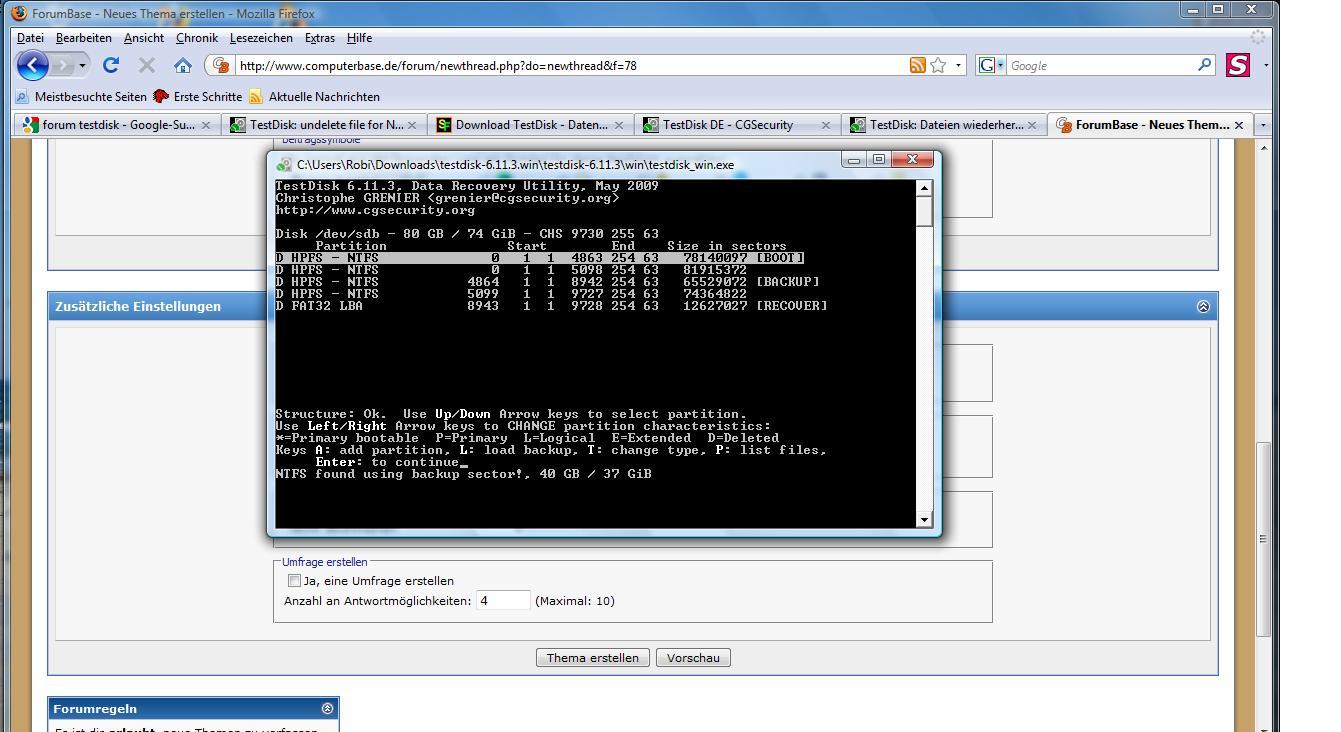The width and height of the screenshot is (1341, 732).
Task: Open the Bearbeiten menu
Action: coord(84,38)
